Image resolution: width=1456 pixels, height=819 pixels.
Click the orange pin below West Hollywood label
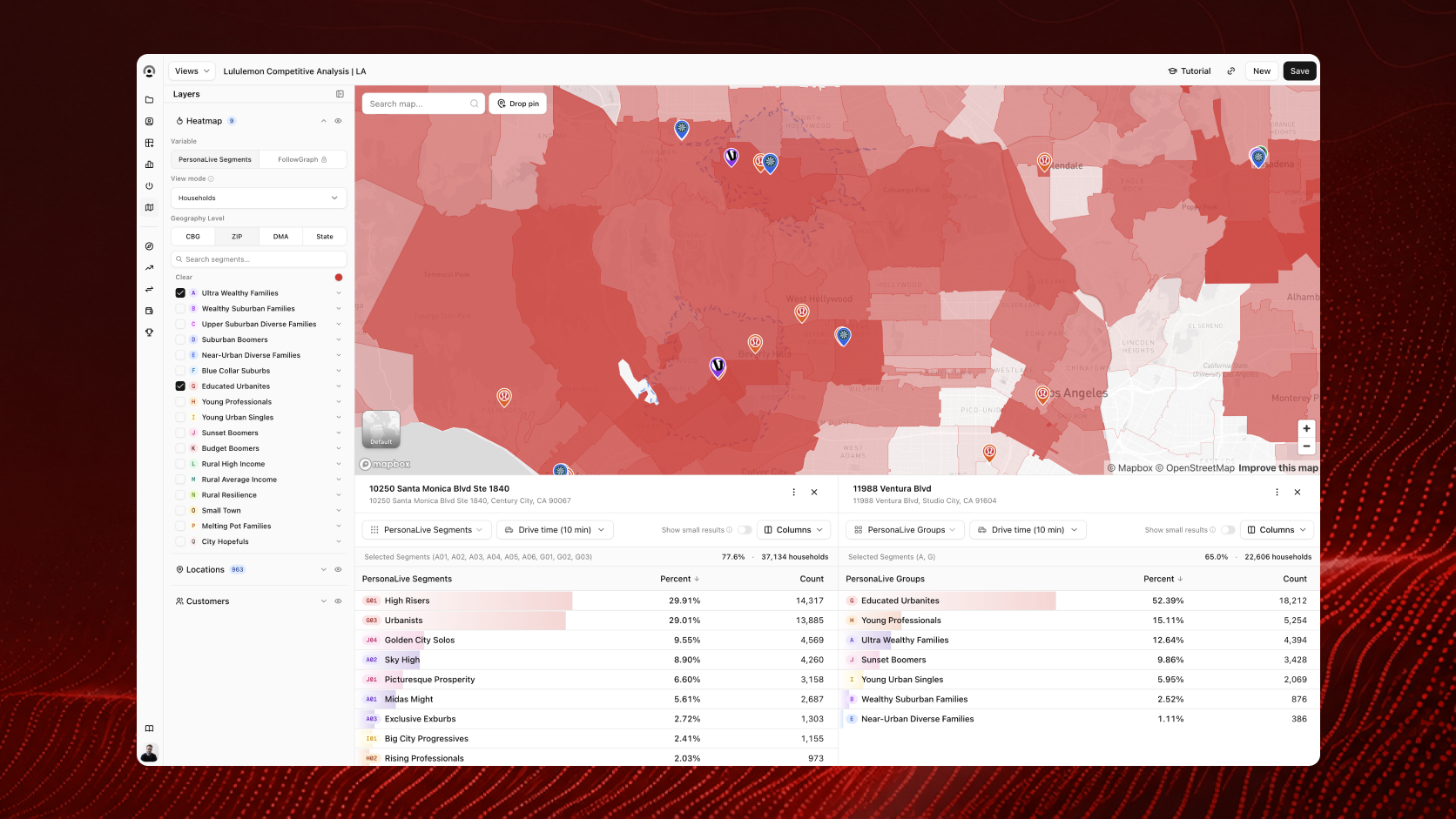801,312
